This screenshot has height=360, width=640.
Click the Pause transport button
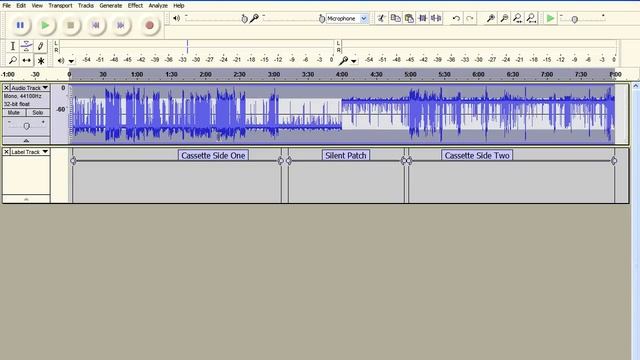pos(20,25)
